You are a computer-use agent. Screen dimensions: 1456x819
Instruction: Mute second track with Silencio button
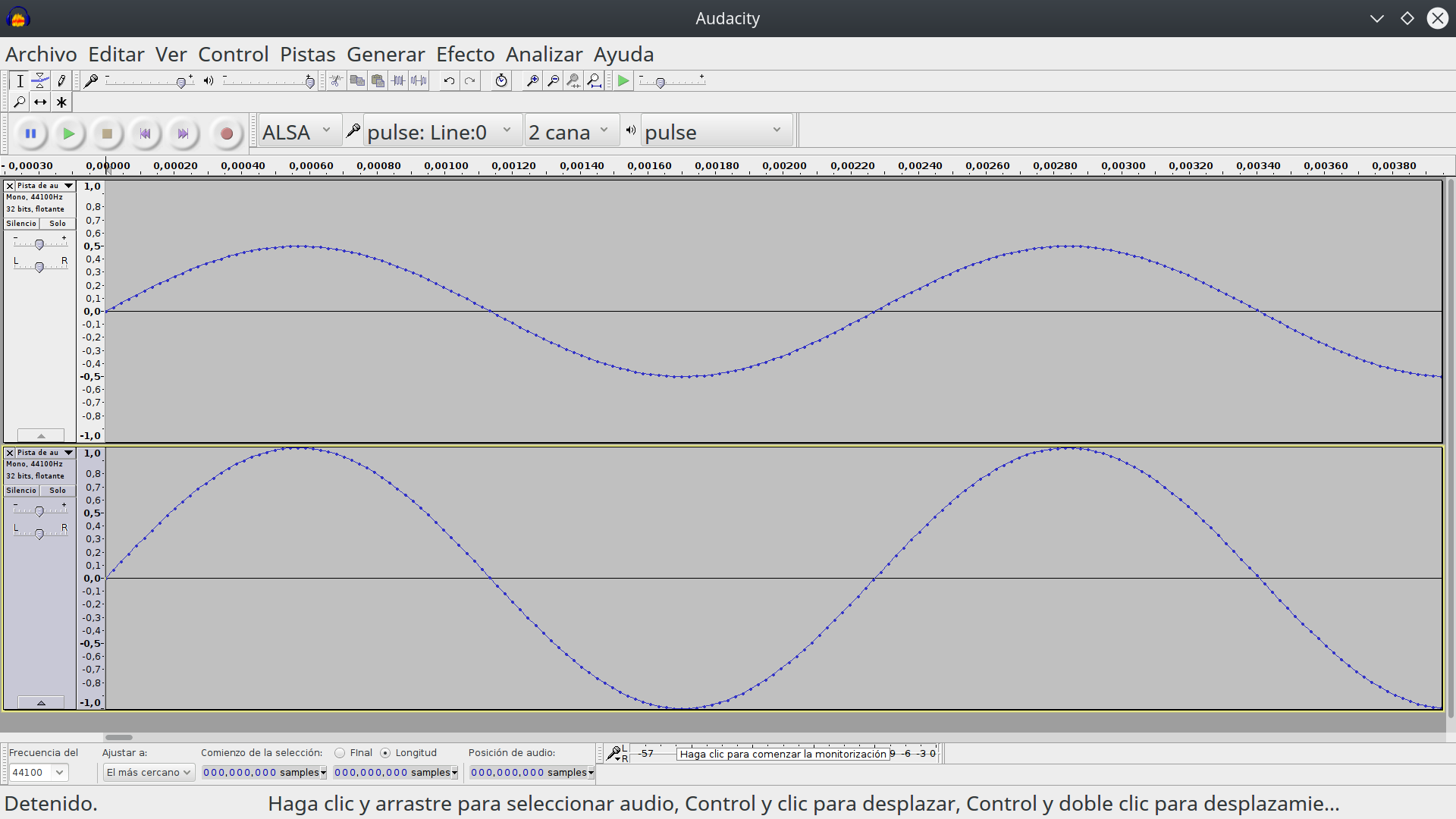click(21, 491)
